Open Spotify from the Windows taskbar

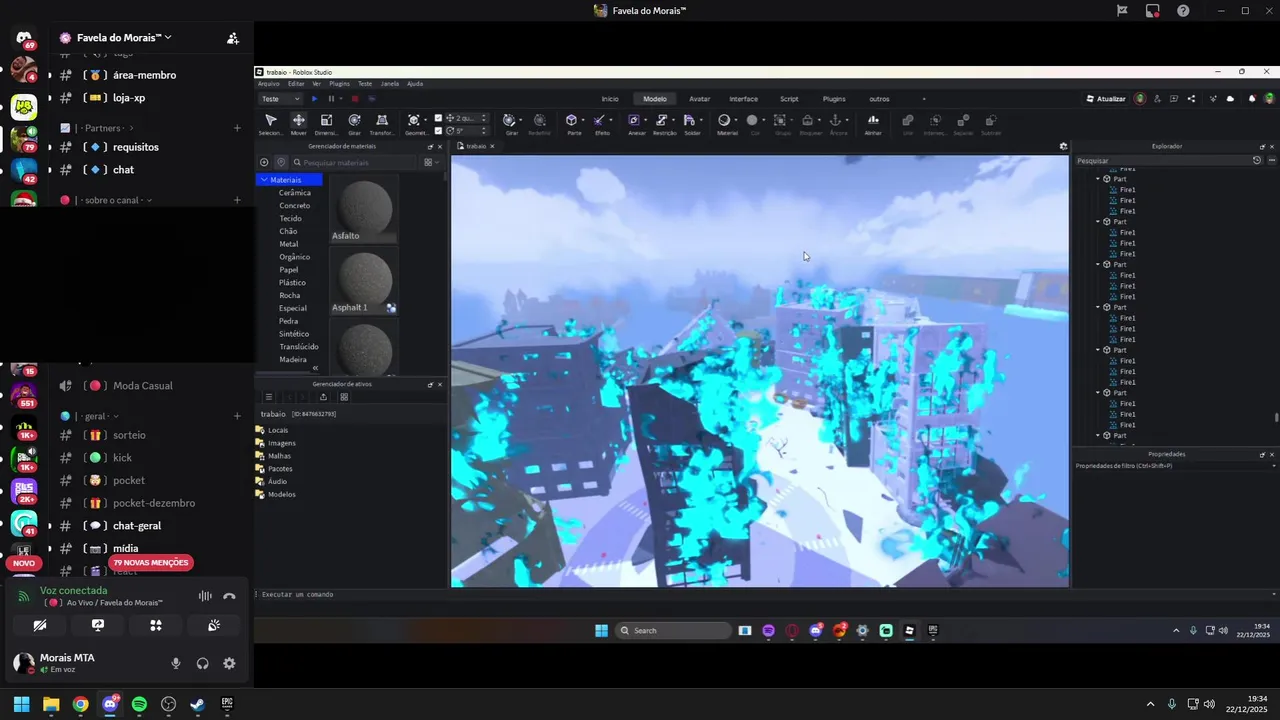tap(139, 704)
